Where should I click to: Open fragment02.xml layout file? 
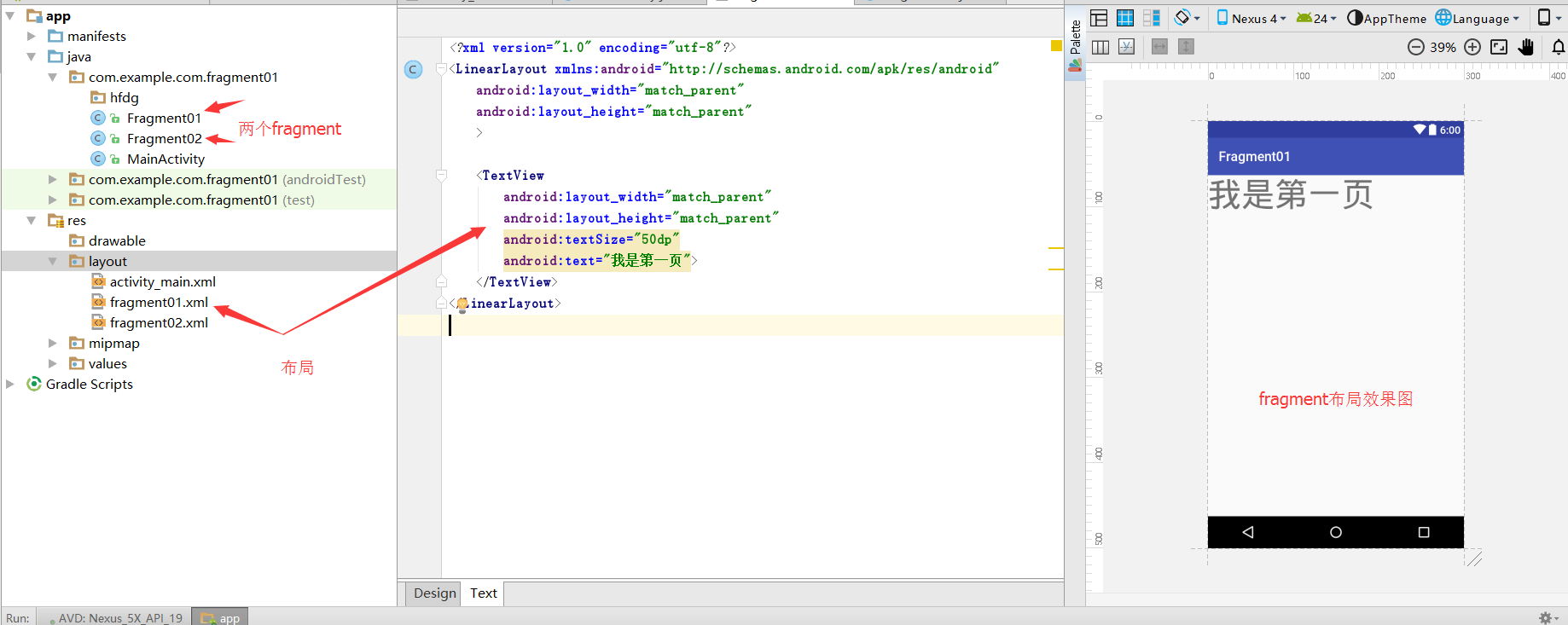(149, 322)
